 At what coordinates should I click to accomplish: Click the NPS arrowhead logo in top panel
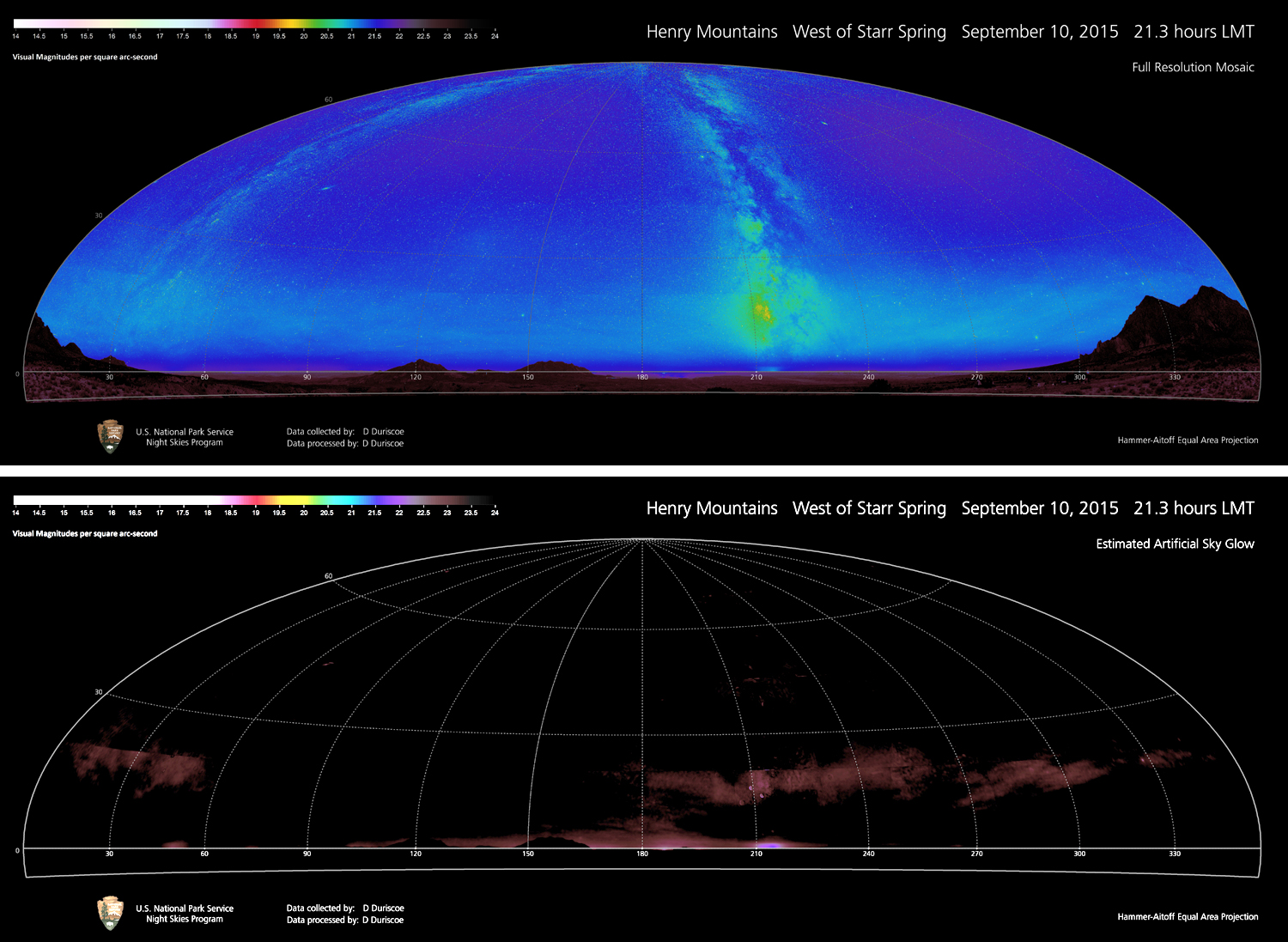click(110, 436)
